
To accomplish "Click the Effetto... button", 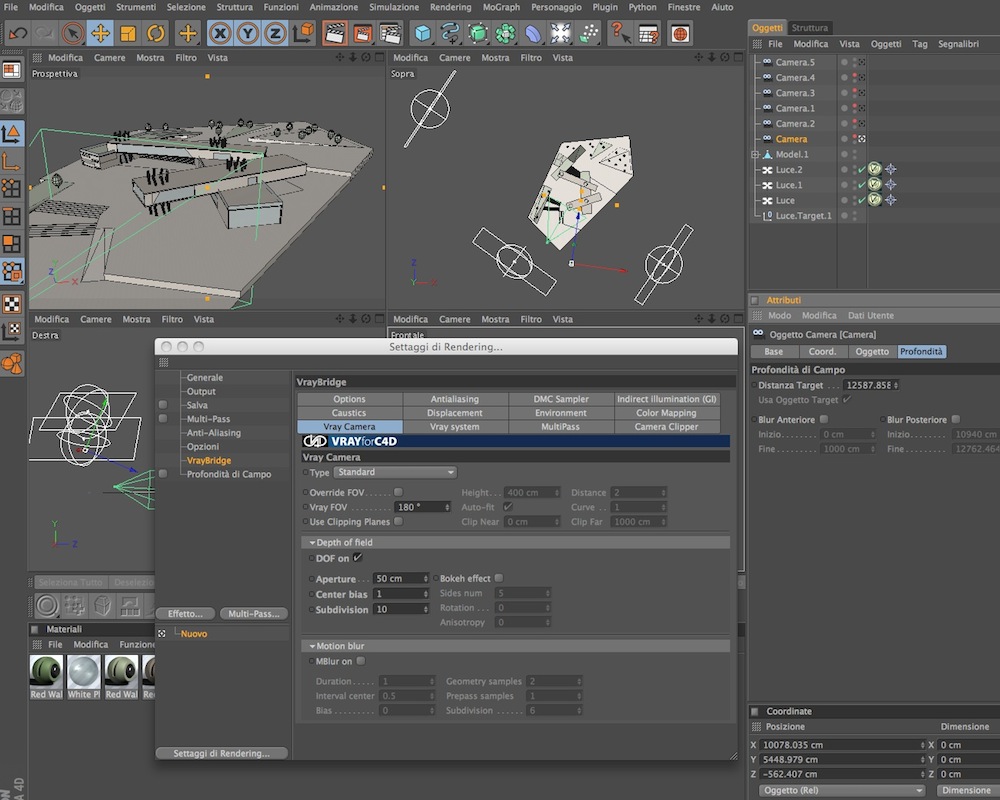I will tap(186, 614).
